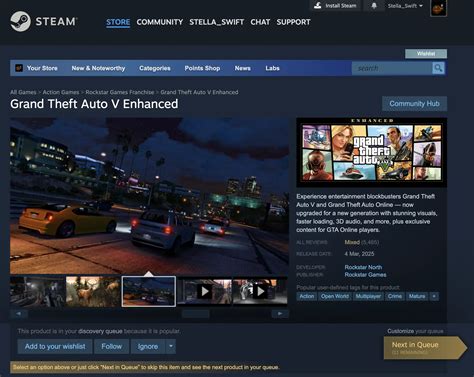
Task: Open All Games breadcrumb link
Action: (x=23, y=92)
